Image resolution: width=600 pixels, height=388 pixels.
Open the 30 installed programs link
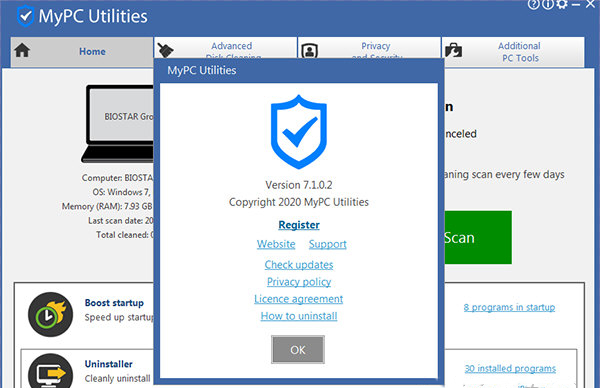tap(510, 368)
